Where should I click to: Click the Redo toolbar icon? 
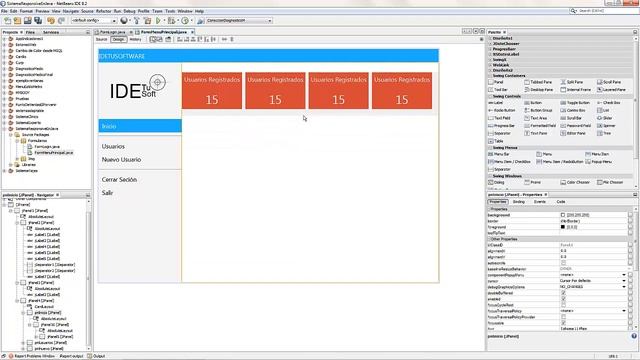pyautogui.click(x=61, y=20)
